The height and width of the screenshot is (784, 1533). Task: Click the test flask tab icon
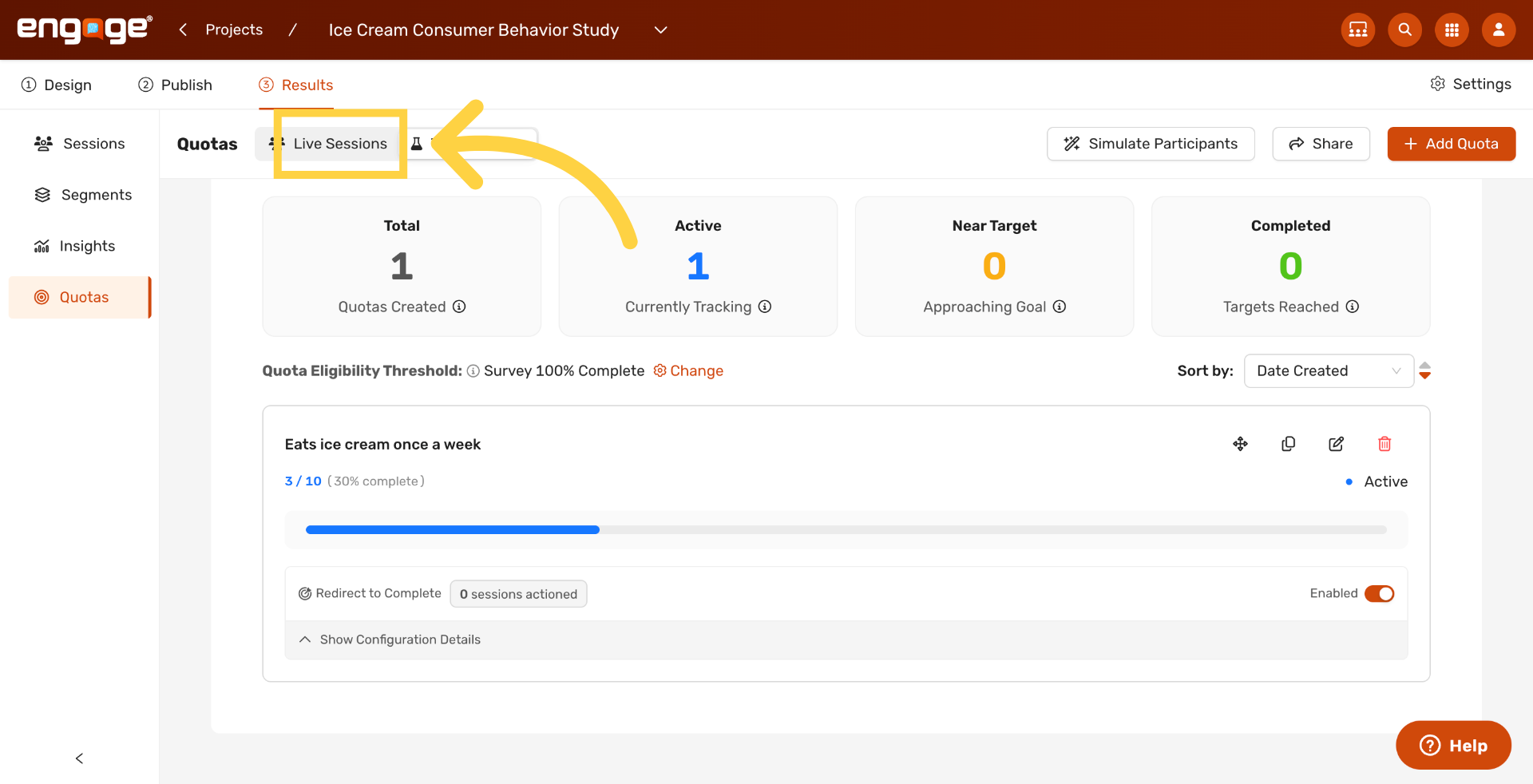[x=417, y=144]
